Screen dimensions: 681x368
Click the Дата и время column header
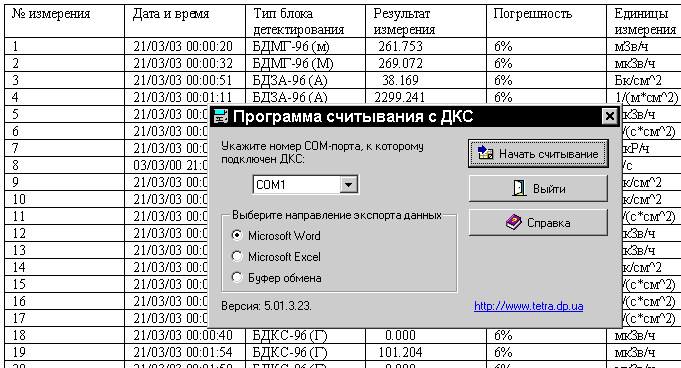171,14
